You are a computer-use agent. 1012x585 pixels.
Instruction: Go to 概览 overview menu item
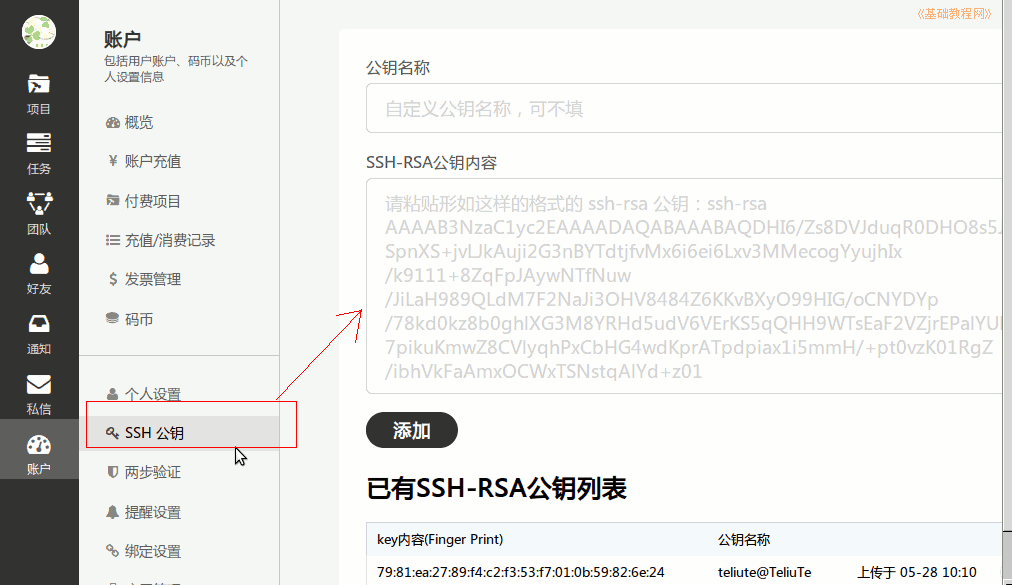coord(139,122)
